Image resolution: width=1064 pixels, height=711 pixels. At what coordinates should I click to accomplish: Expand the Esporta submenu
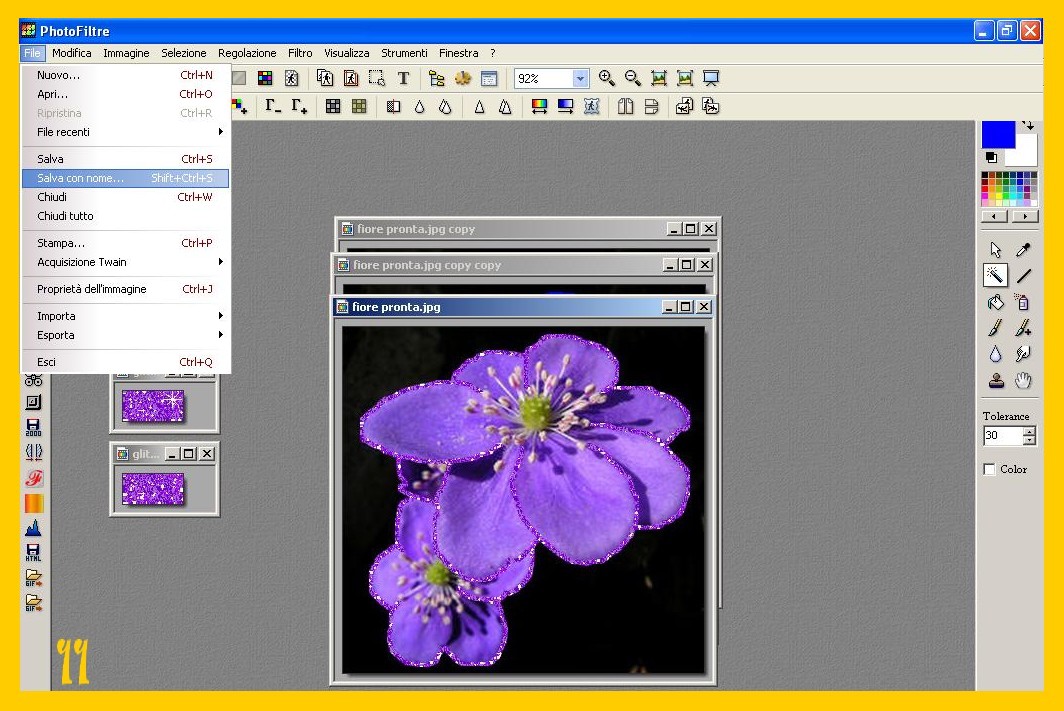(125, 335)
